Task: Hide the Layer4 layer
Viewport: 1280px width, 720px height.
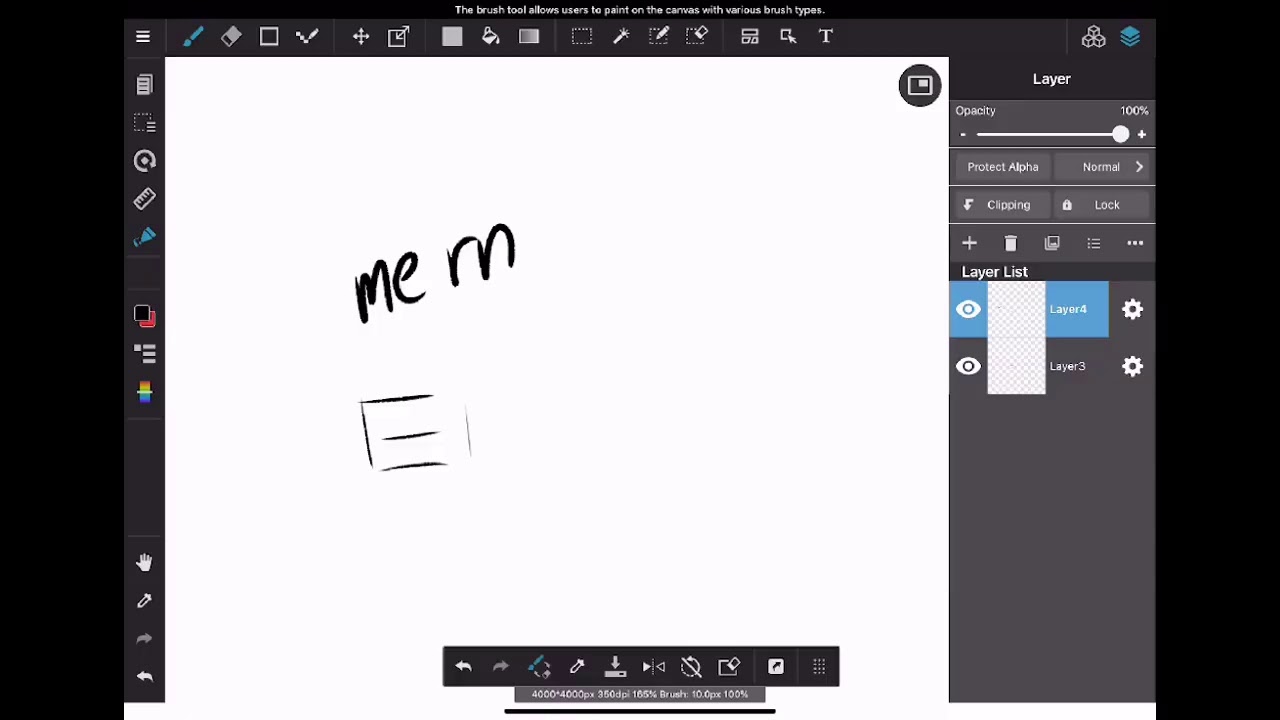Action: click(968, 309)
